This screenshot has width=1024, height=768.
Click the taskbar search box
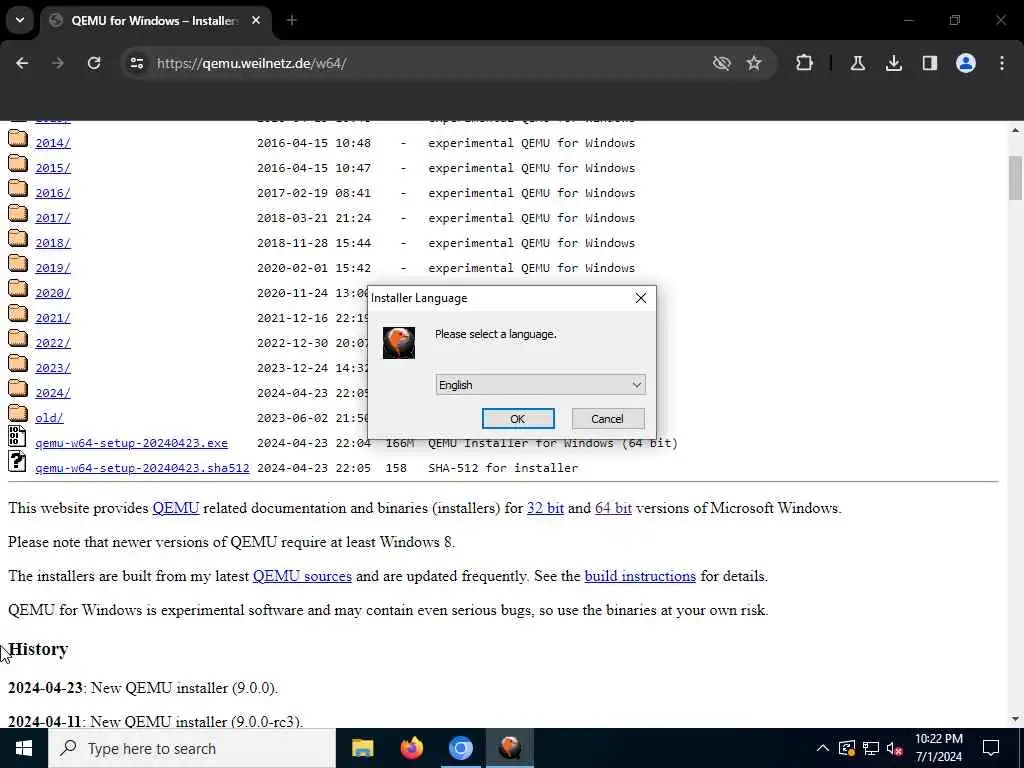tap(192, 748)
